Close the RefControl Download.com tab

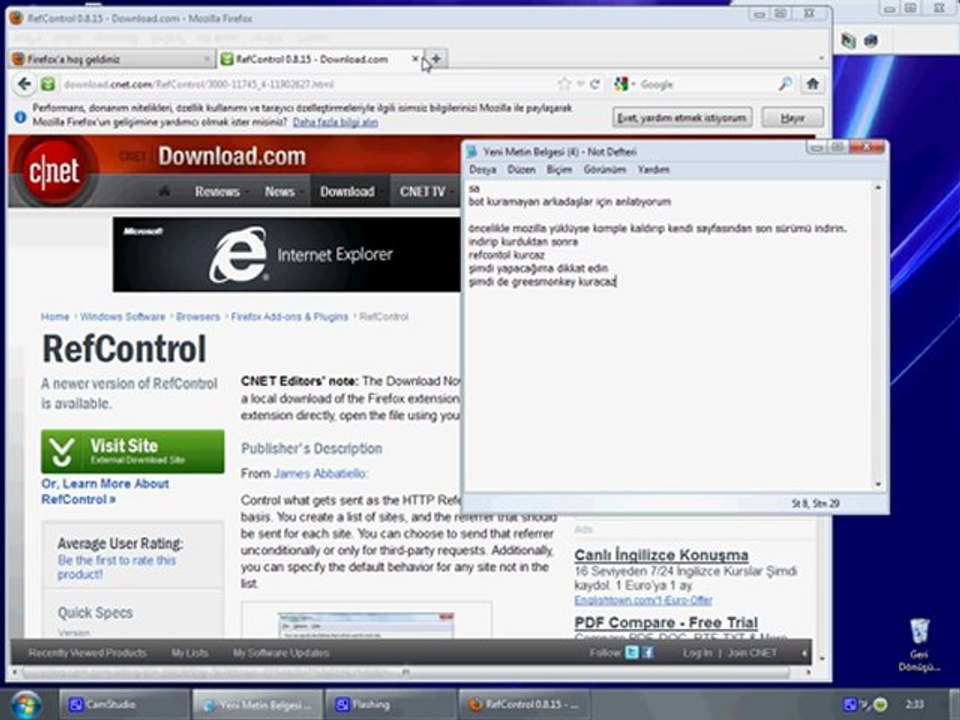pos(415,59)
